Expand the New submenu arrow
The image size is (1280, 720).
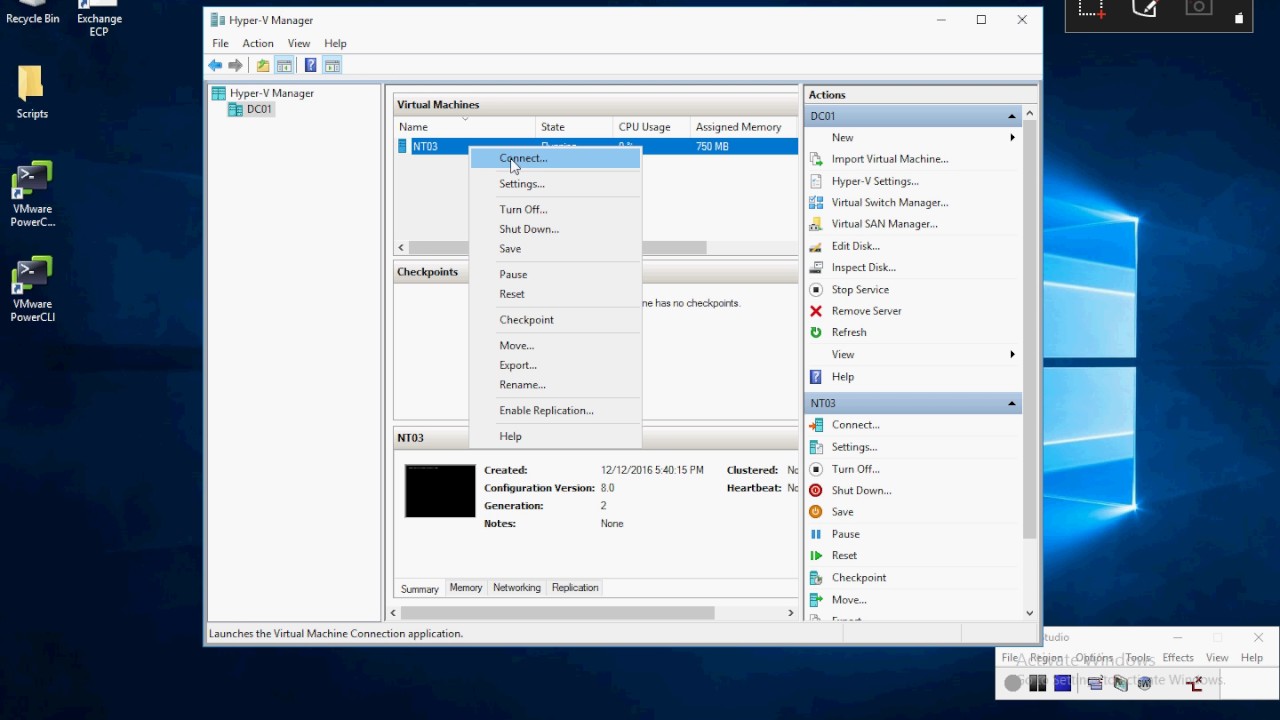[1012, 138]
